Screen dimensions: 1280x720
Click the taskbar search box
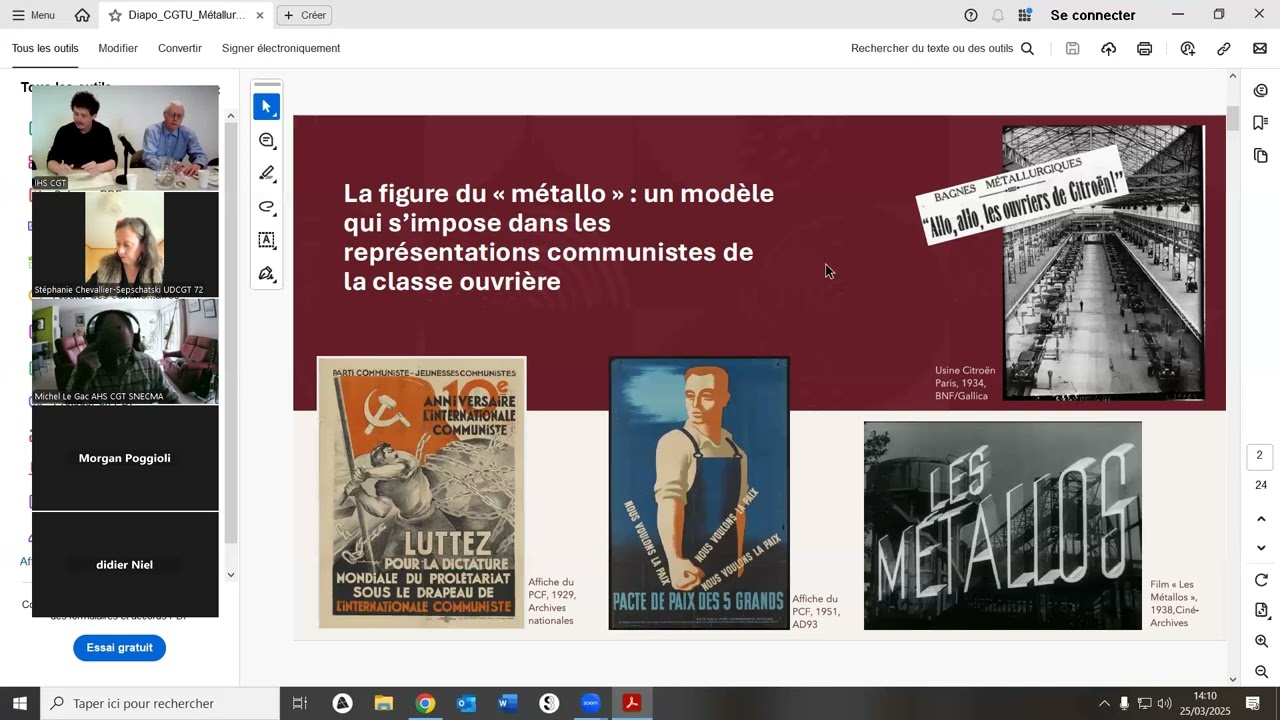coord(160,703)
